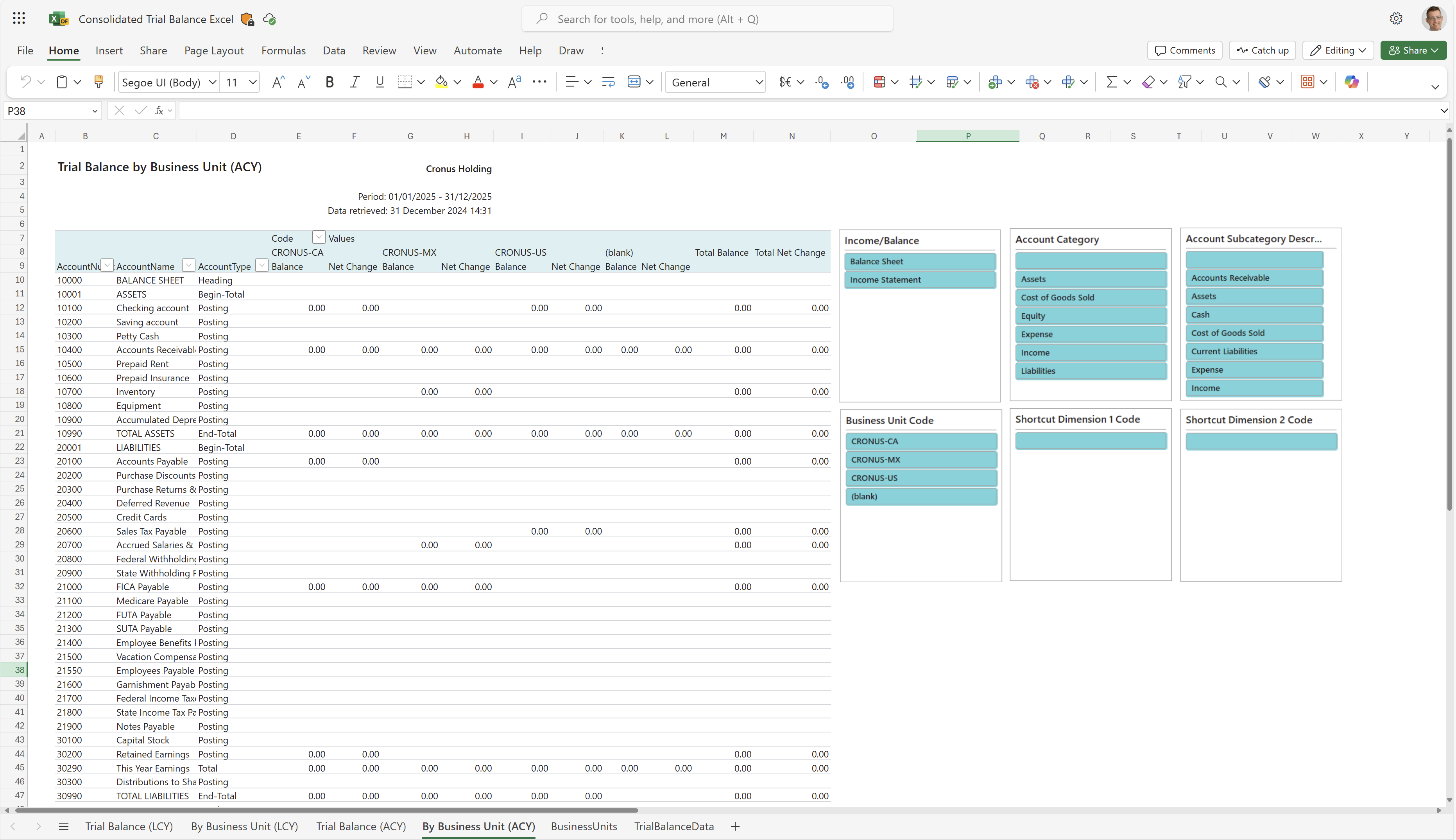
Task: Select the Bold formatting icon
Action: click(329, 82)
